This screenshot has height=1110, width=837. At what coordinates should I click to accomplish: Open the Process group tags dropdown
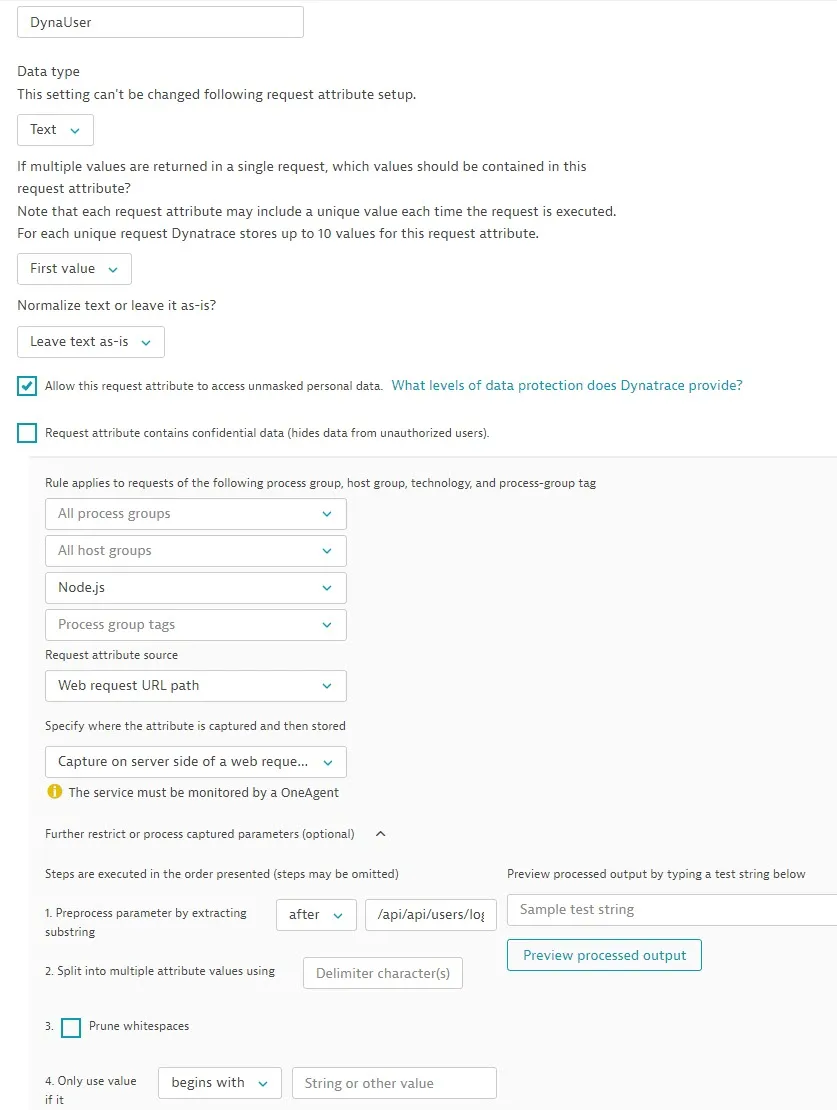click(196, 625)
